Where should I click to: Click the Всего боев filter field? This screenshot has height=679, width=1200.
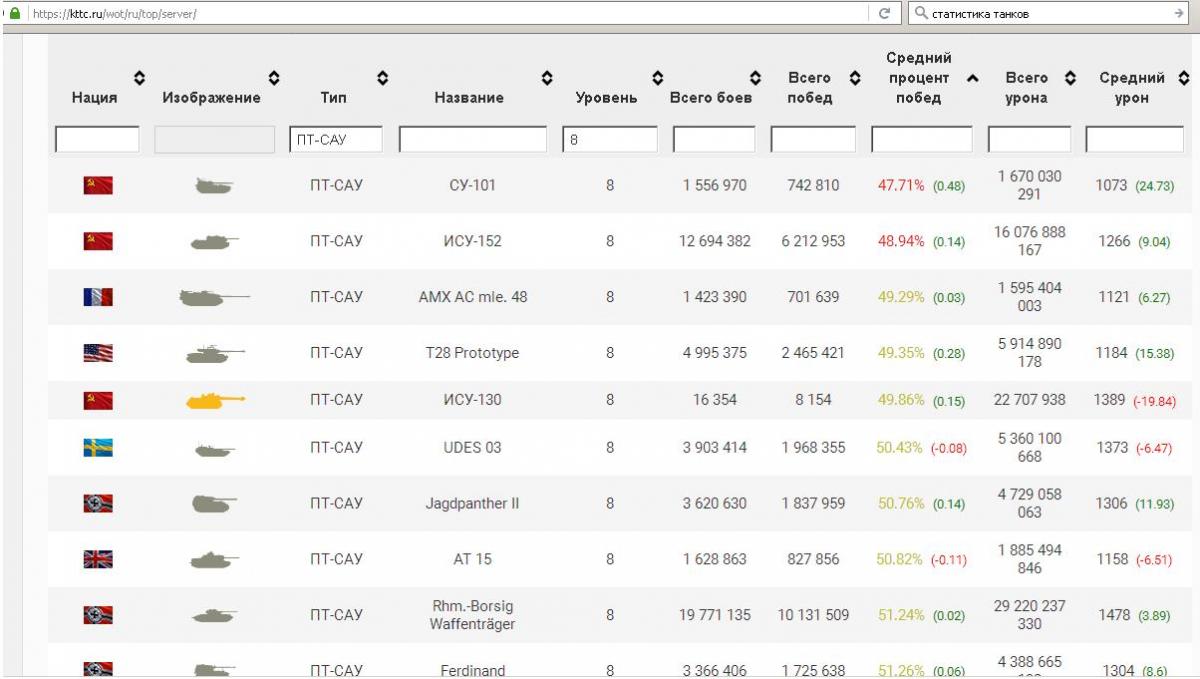pos(714,140)
